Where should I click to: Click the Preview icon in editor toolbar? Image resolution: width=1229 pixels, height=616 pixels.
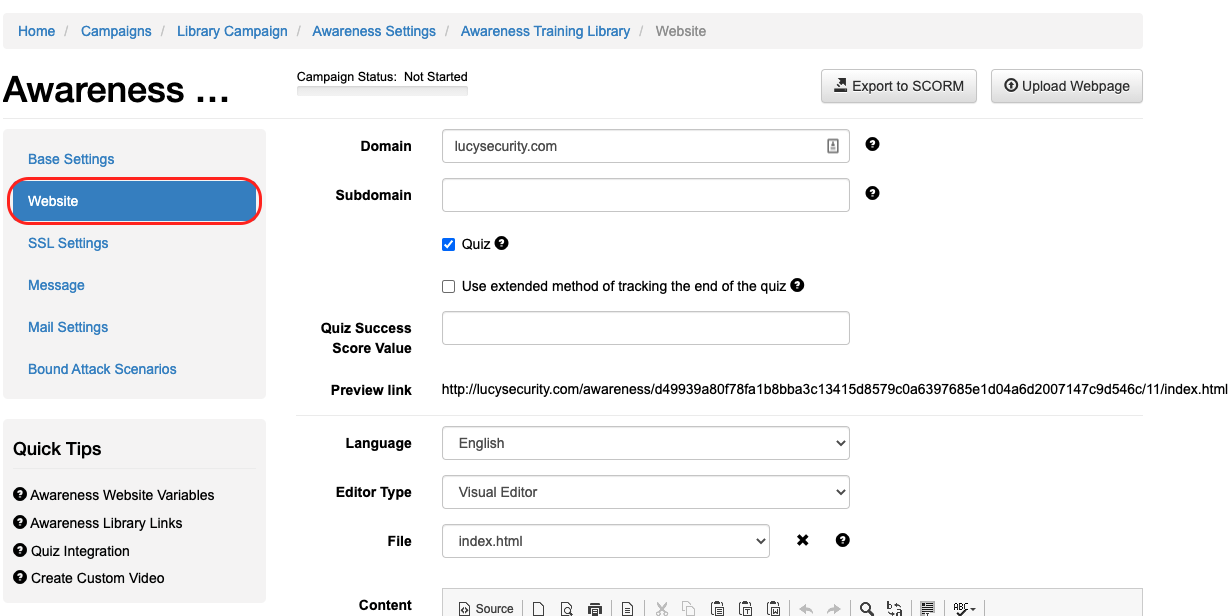566,608
